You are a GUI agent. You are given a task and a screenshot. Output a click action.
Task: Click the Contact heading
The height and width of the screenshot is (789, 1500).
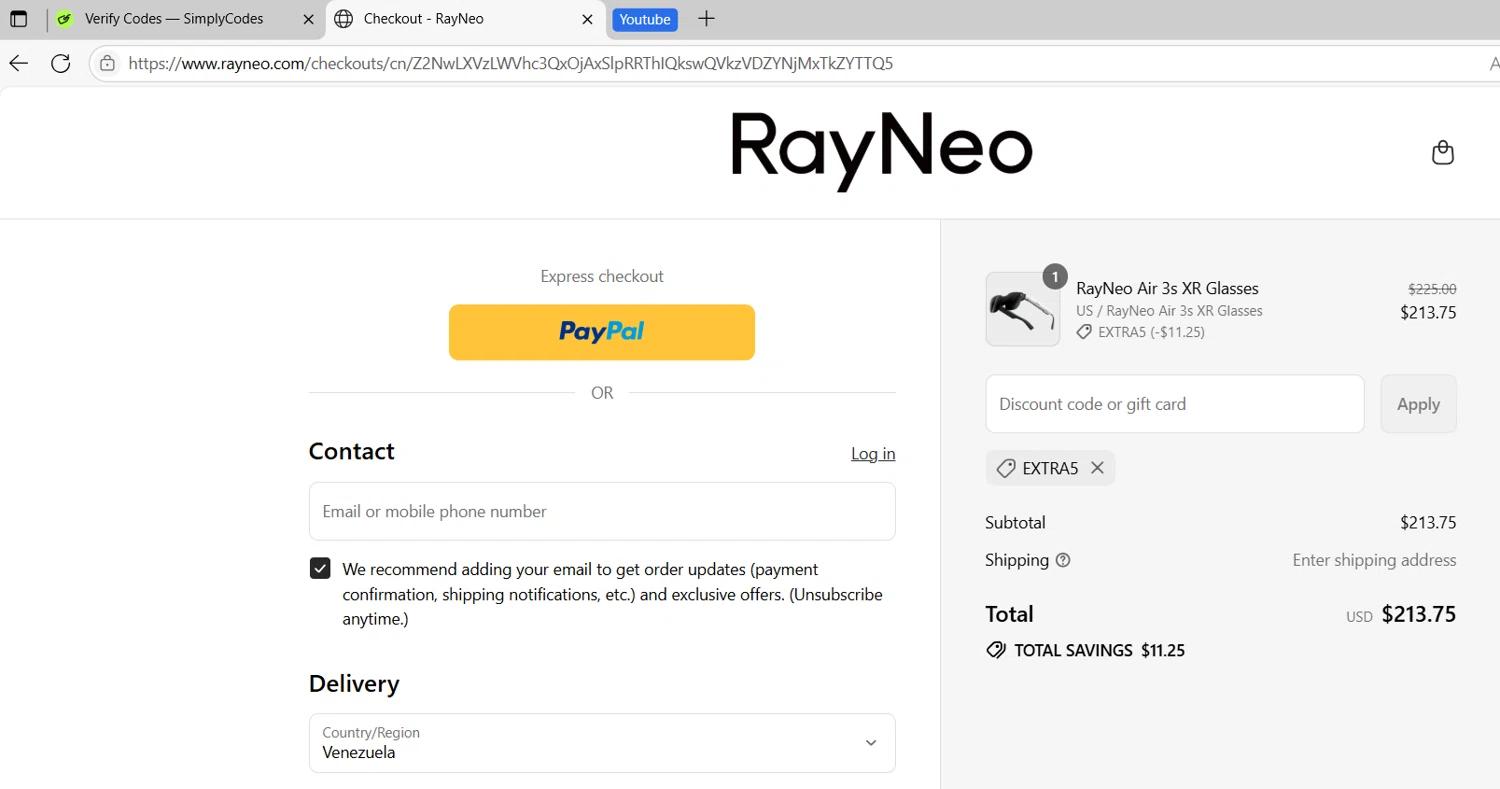point(352,451)
